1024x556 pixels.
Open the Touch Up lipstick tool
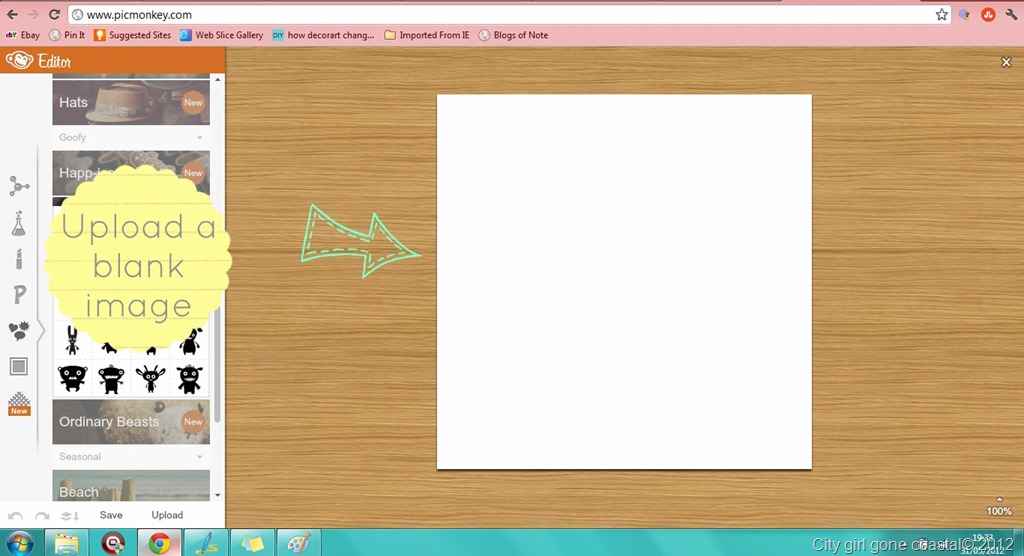[x=19, y=259]
